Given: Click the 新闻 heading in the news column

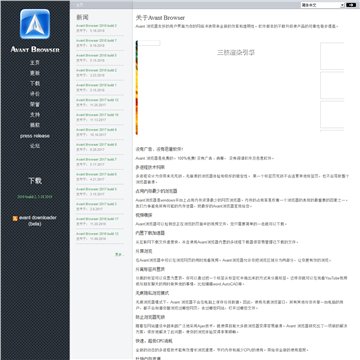Looking at the screenshot, I should click(x=82, y=17).
